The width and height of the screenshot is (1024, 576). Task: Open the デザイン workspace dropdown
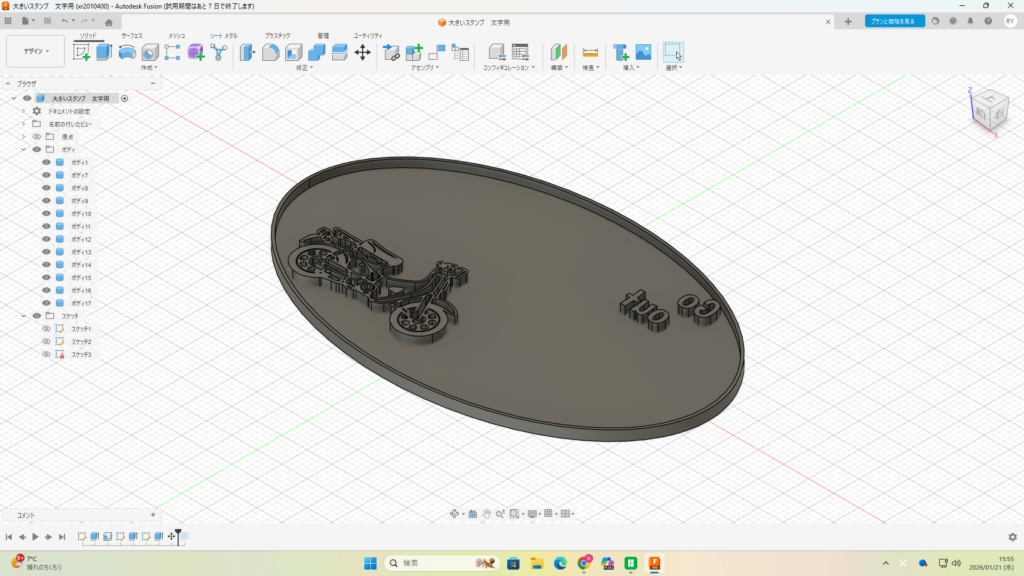tap(35, 51)
